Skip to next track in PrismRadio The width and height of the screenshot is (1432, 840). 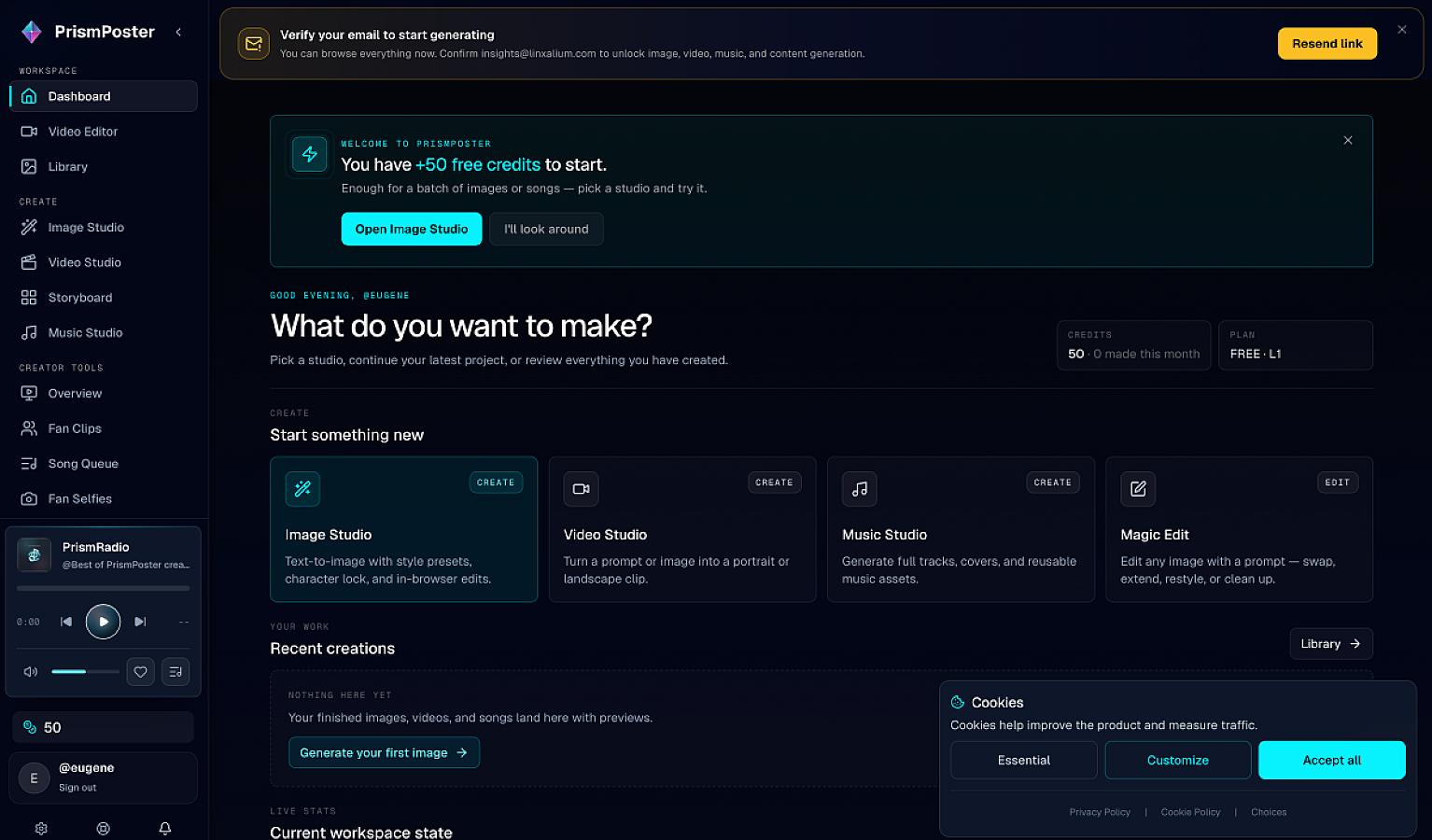click(140, 622)
